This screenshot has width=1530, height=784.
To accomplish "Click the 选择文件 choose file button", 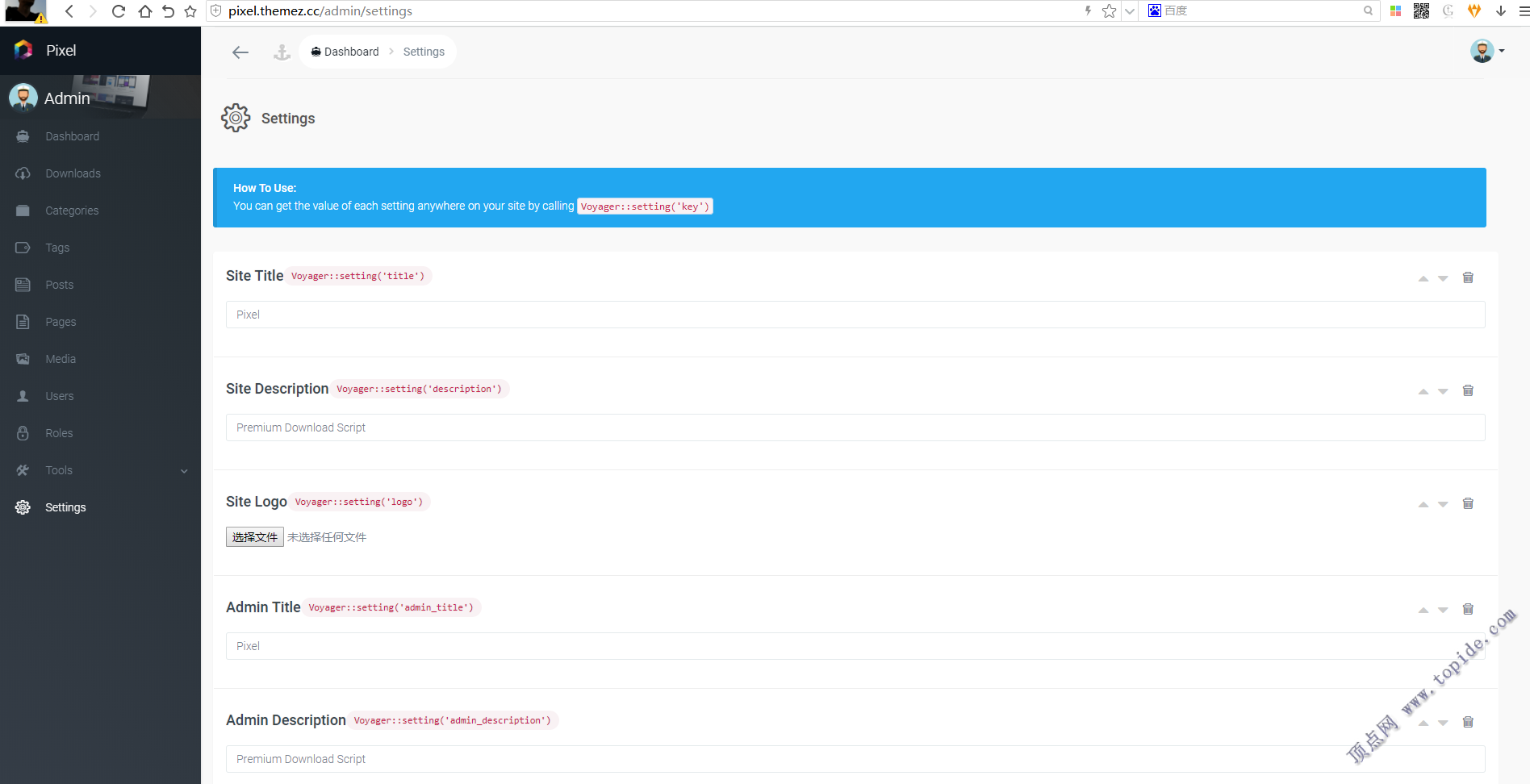I will click(255, 537).
